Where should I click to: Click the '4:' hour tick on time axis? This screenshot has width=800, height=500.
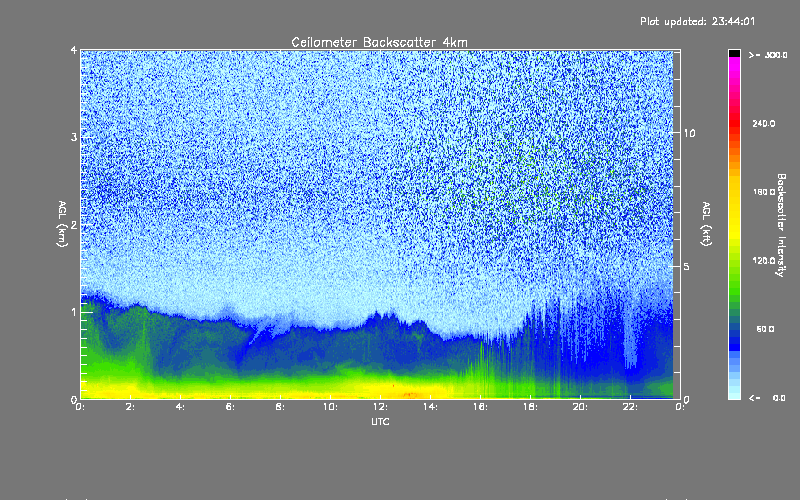click(180, 407)
